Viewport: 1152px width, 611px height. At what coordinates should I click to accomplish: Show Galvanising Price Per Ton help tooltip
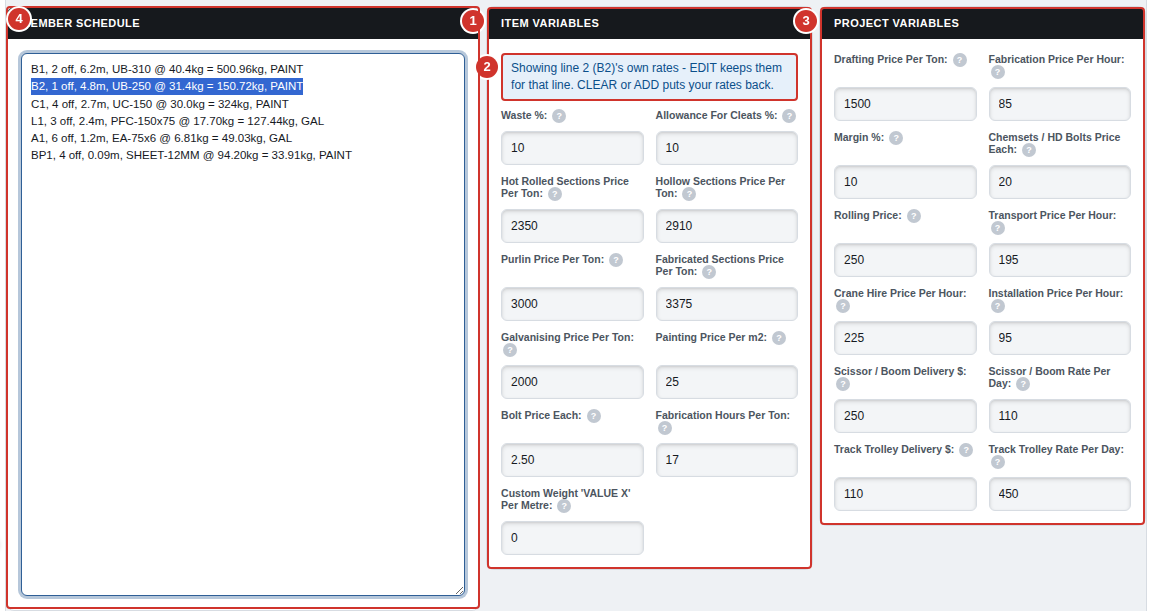click(x=510, y=350)
